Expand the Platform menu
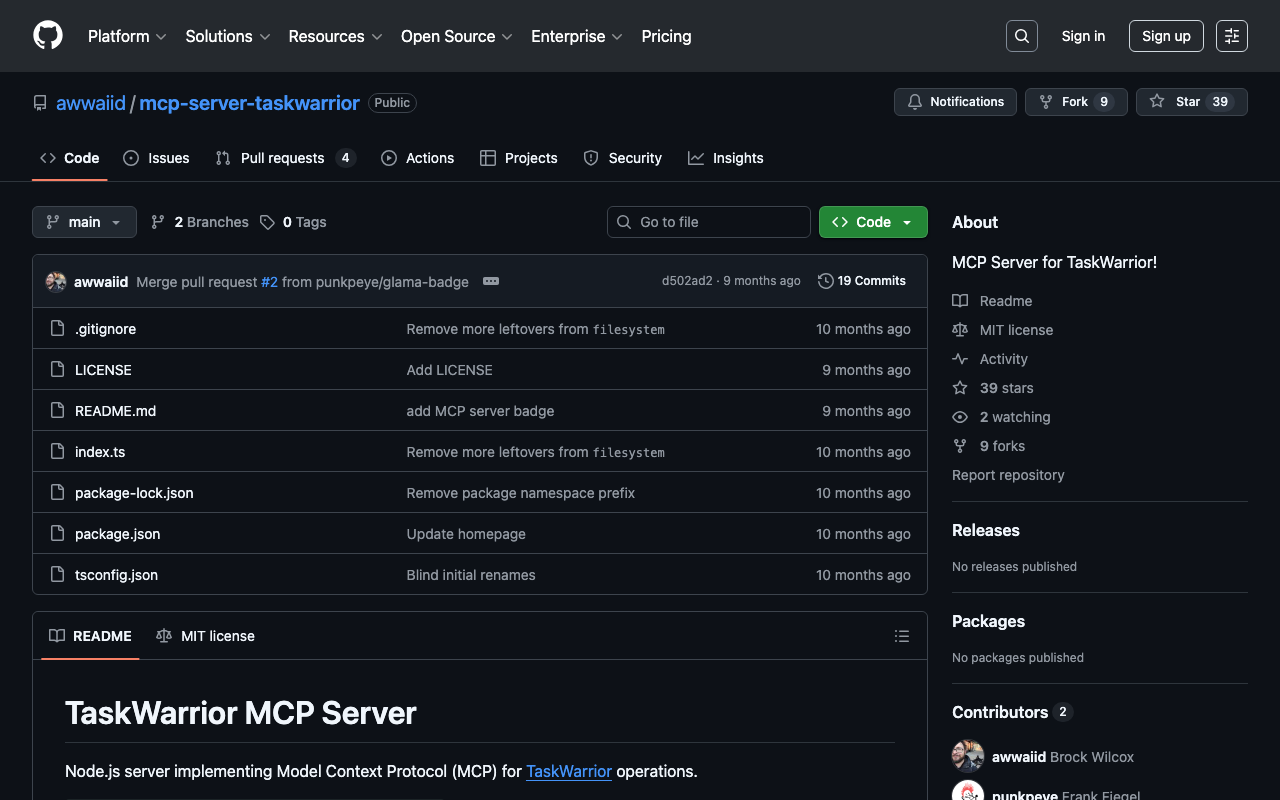 (127, 36)
